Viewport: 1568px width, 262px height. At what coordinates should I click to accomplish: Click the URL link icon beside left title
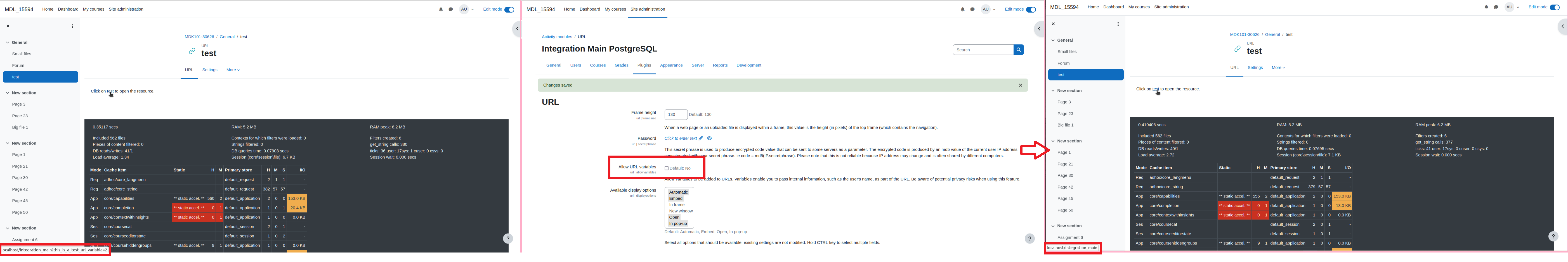point(192,51)
